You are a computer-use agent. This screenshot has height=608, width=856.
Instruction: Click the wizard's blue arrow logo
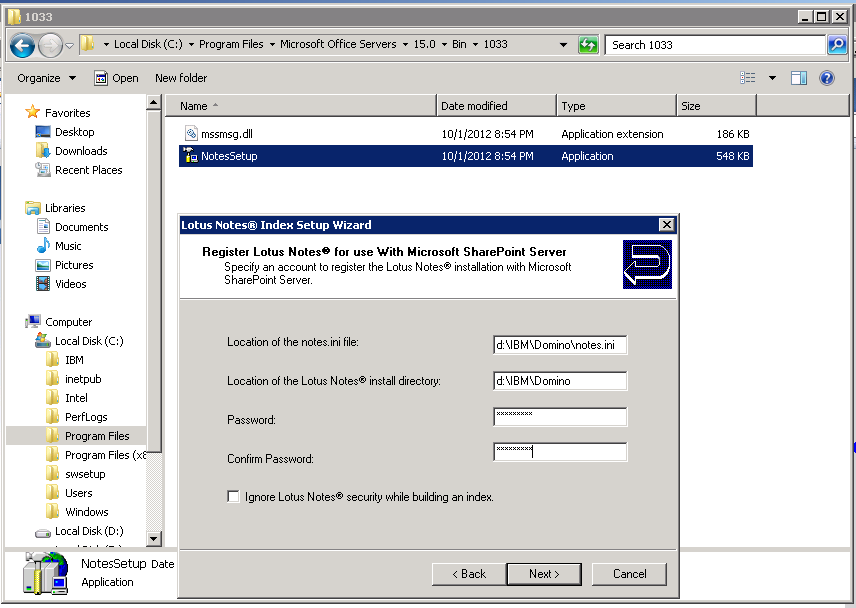(647, 265)
